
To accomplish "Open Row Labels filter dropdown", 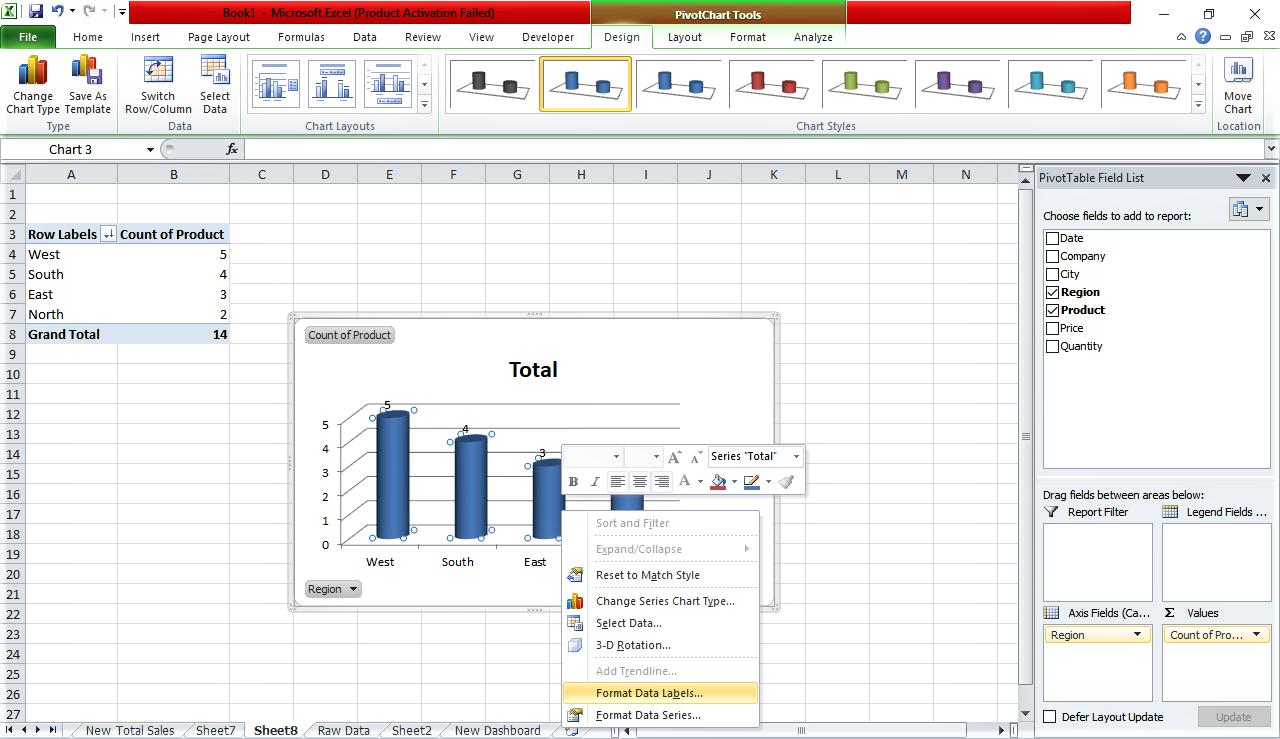I will click(109, 234).
